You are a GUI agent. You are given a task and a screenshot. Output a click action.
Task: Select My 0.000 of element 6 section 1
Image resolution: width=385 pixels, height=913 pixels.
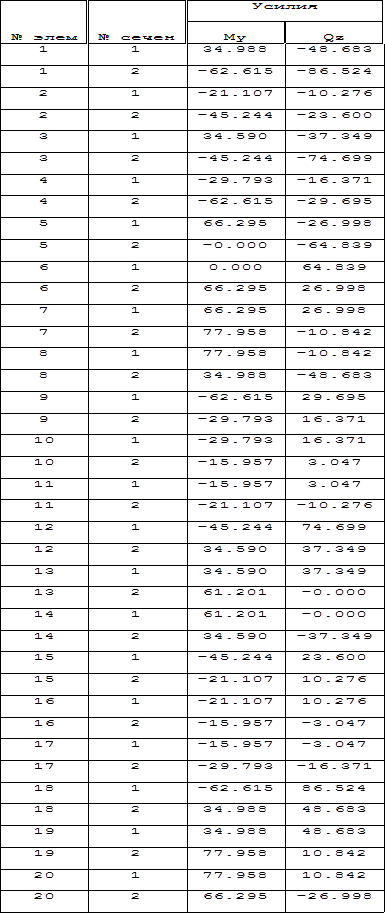[x=235, y=267]
